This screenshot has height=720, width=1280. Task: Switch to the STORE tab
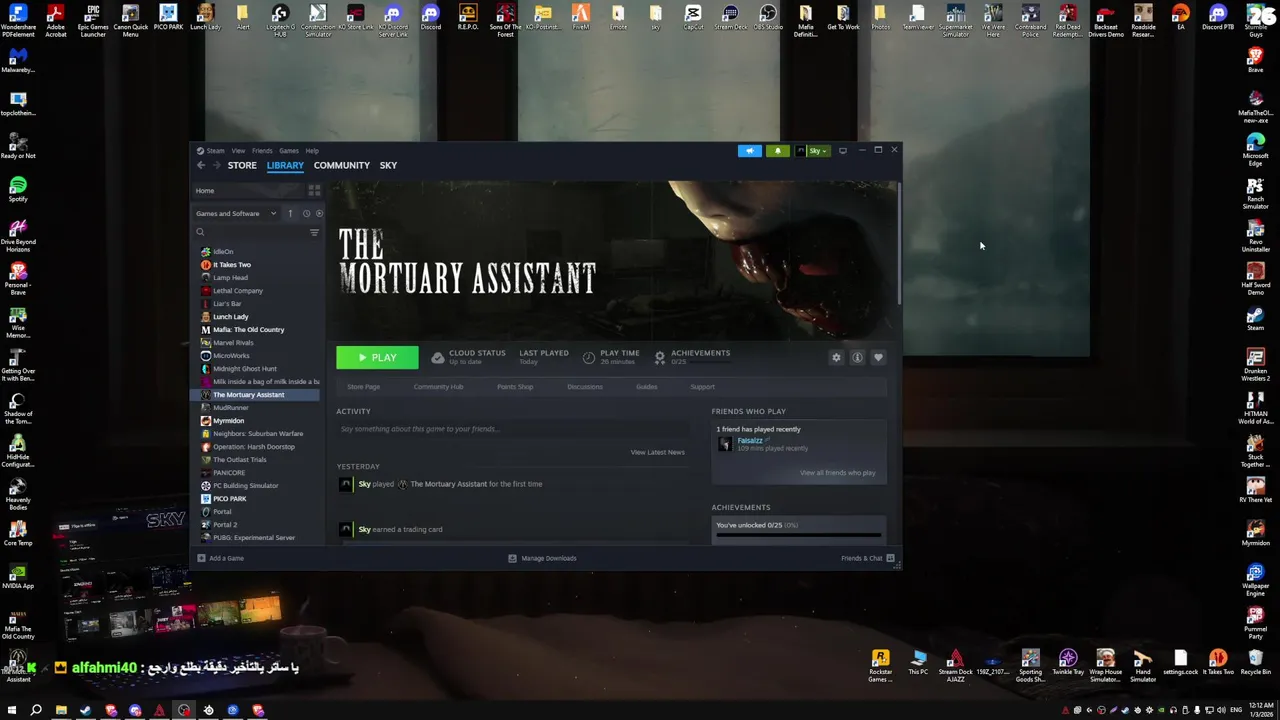click(x=242, y=165)
